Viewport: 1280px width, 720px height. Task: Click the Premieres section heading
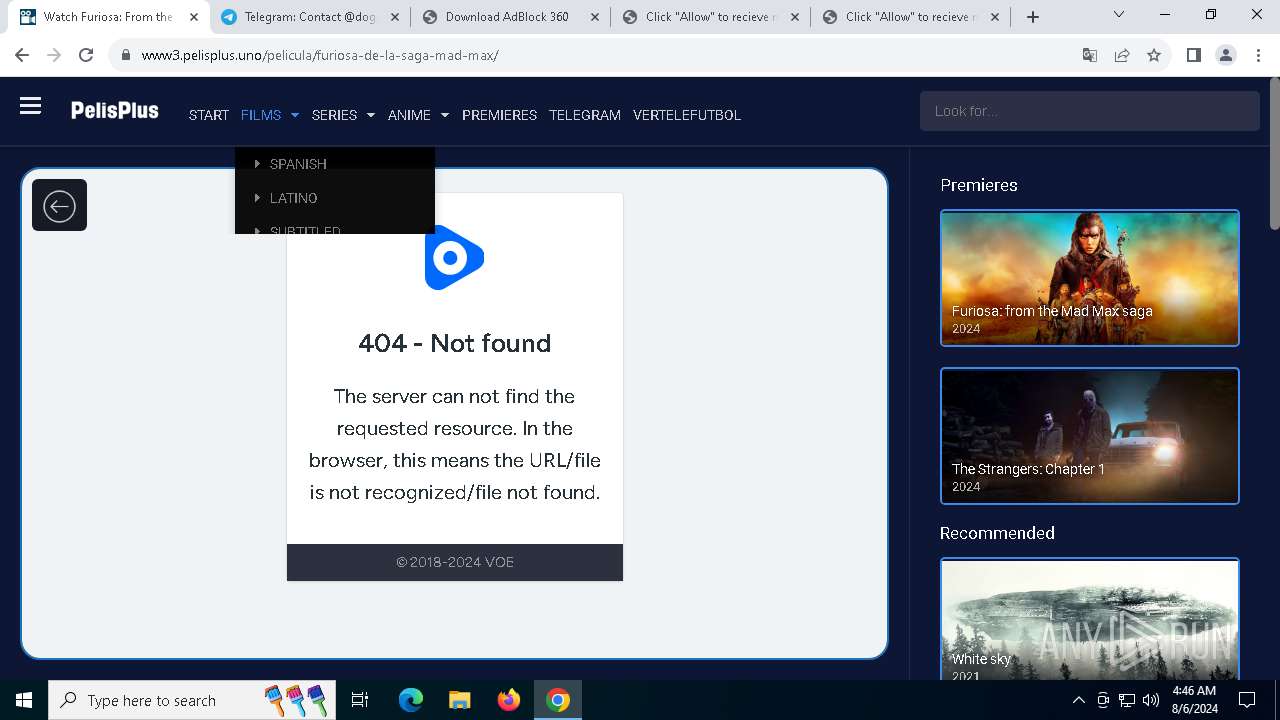coord(979,185)
